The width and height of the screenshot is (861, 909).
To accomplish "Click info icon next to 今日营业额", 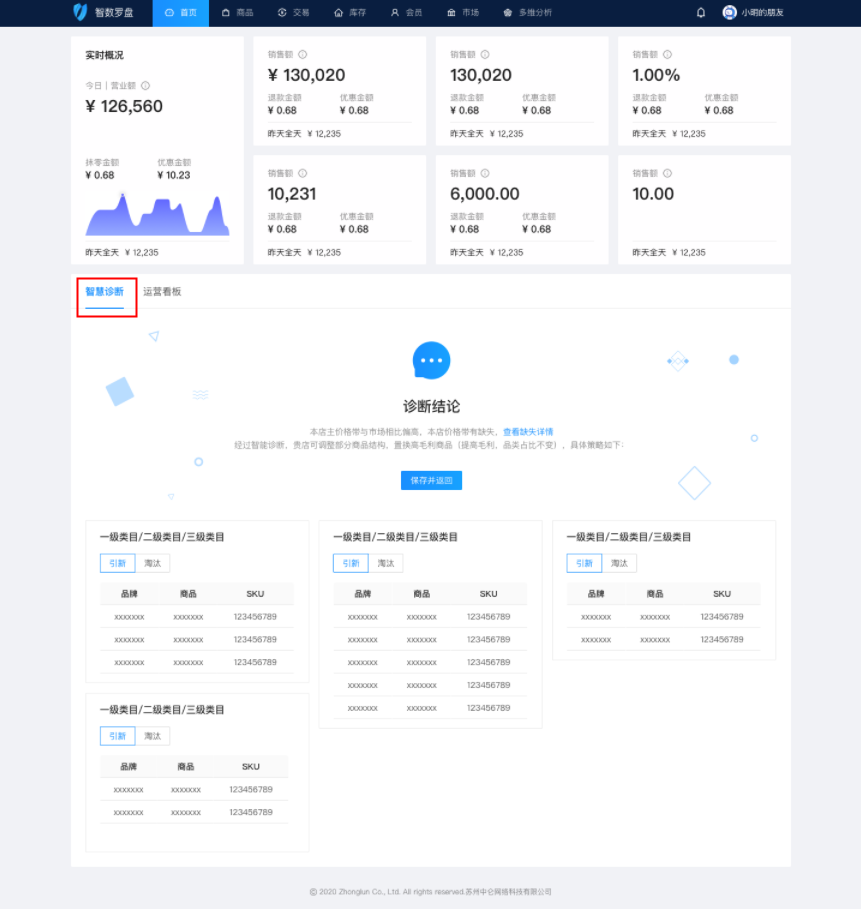I will 145,86.
